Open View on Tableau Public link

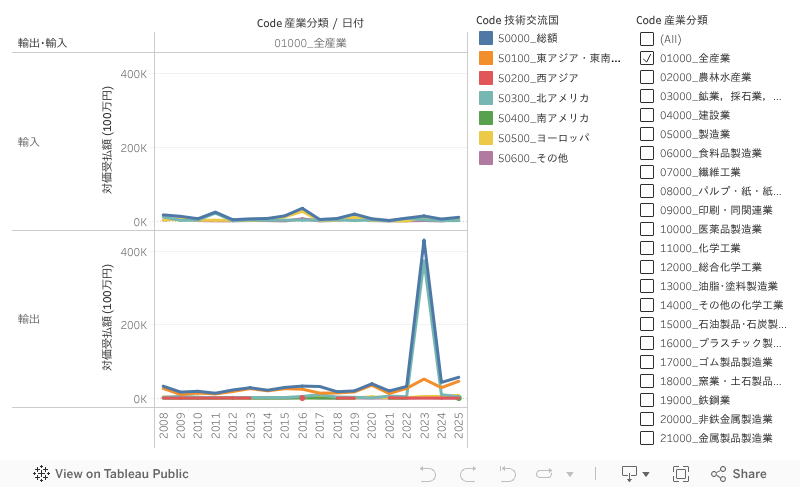coord(121,474)
